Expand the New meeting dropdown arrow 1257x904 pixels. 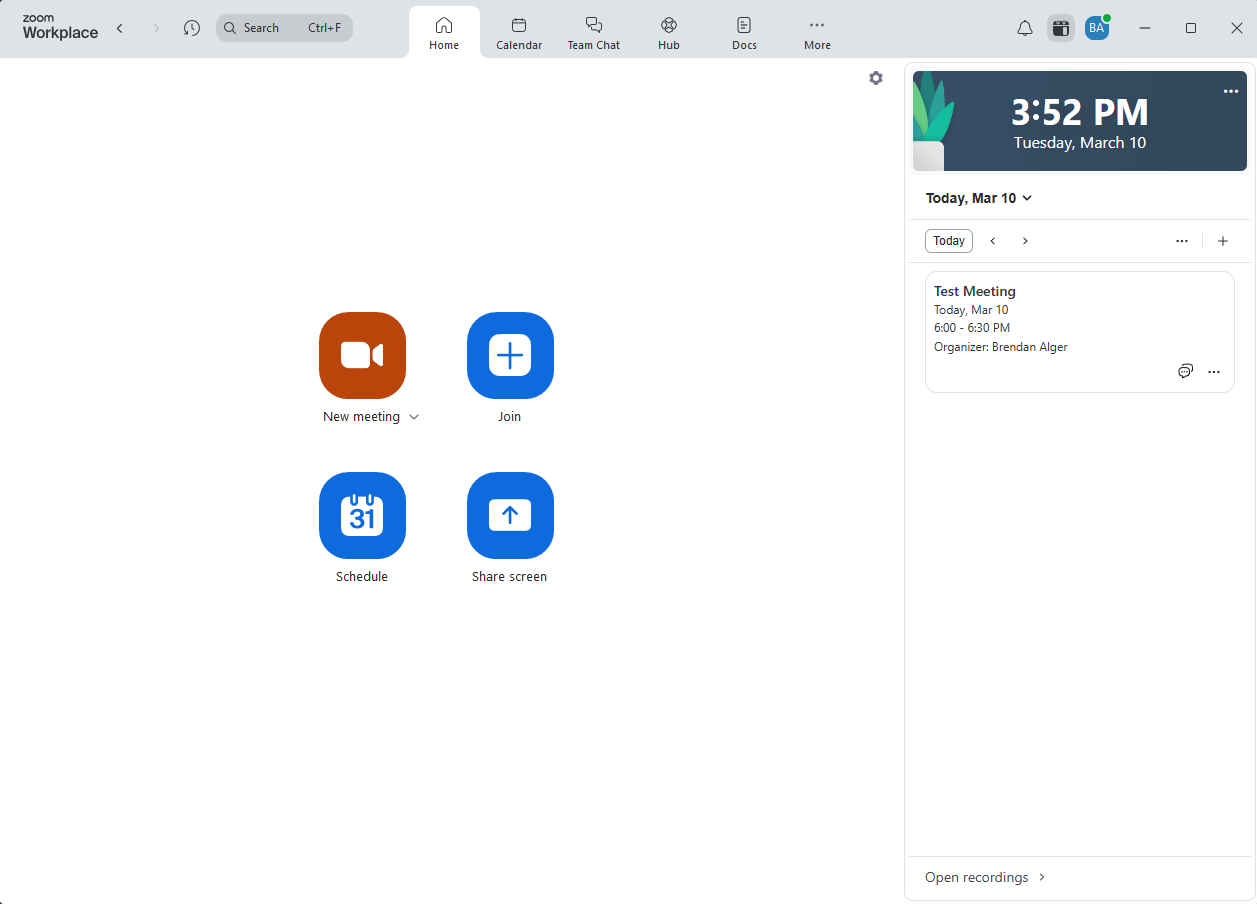click(414, 416)
